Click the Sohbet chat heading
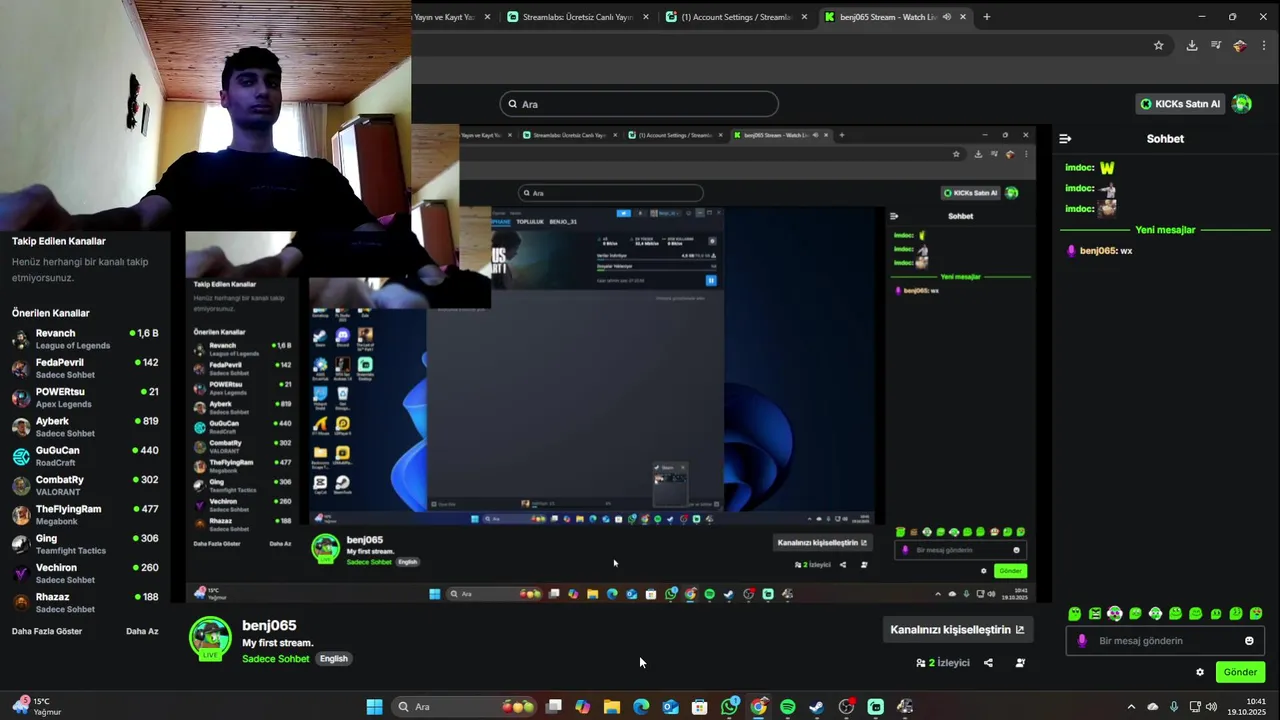This screenshot has height=720, width=1280. (x=1165, y=139)
